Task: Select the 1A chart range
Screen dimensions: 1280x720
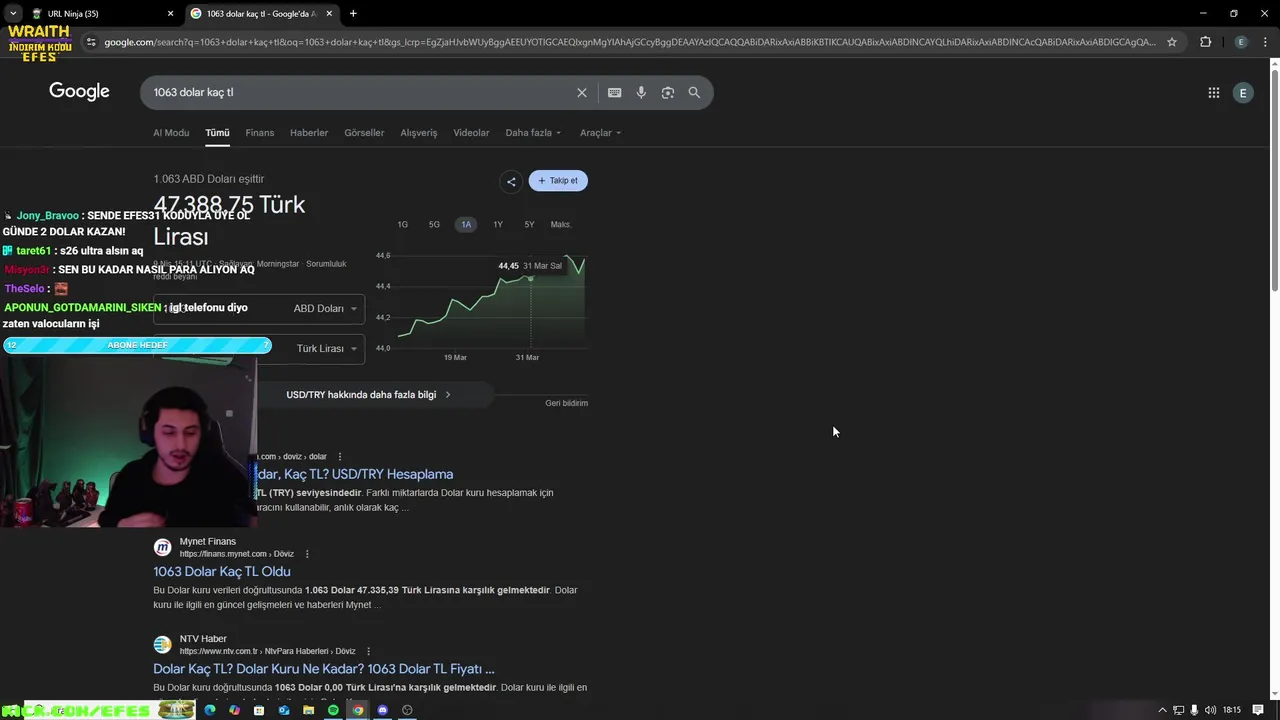Action: tap(466, 225)
